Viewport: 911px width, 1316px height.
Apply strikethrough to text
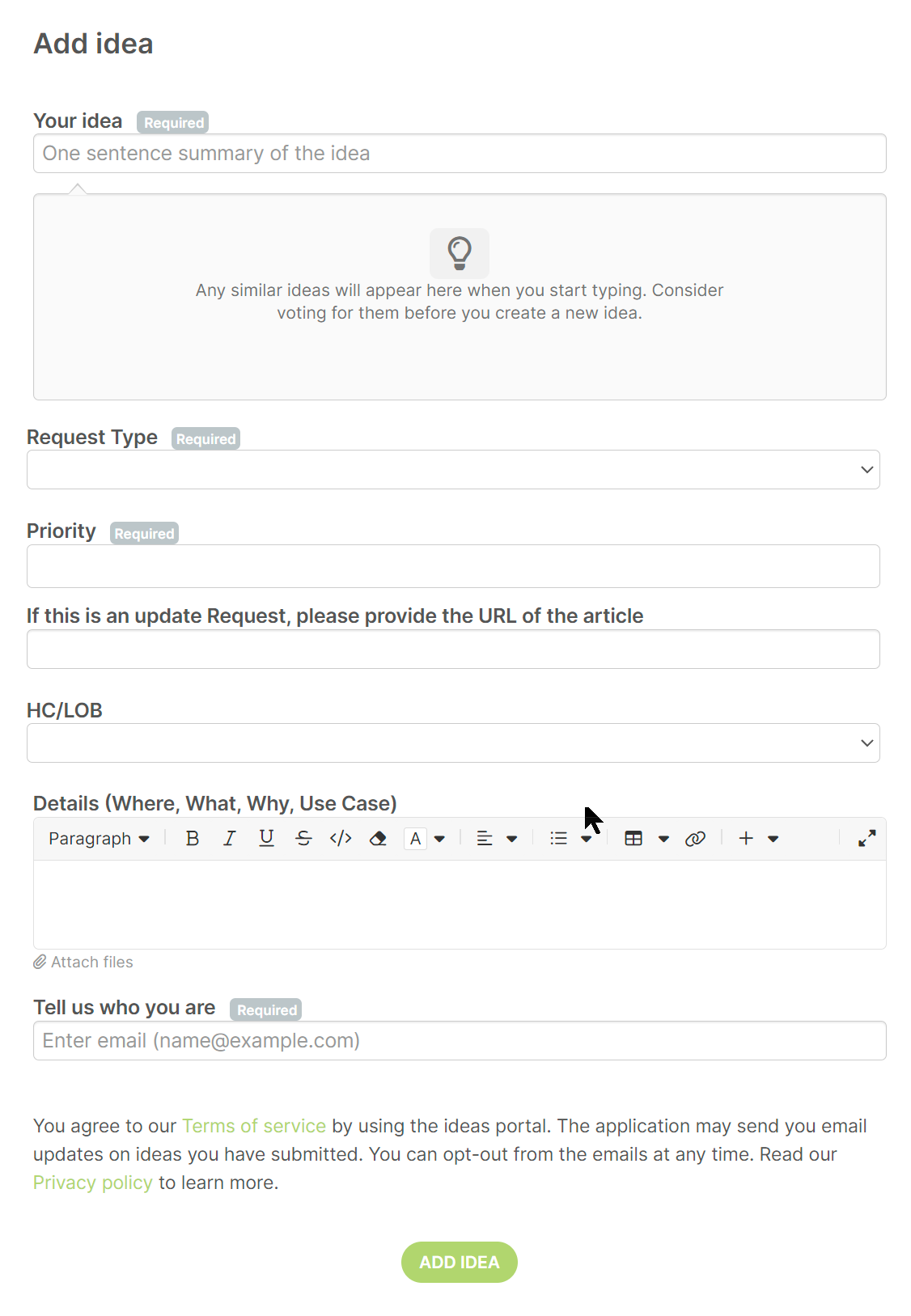pyautogui.click(x=303, y=839)
